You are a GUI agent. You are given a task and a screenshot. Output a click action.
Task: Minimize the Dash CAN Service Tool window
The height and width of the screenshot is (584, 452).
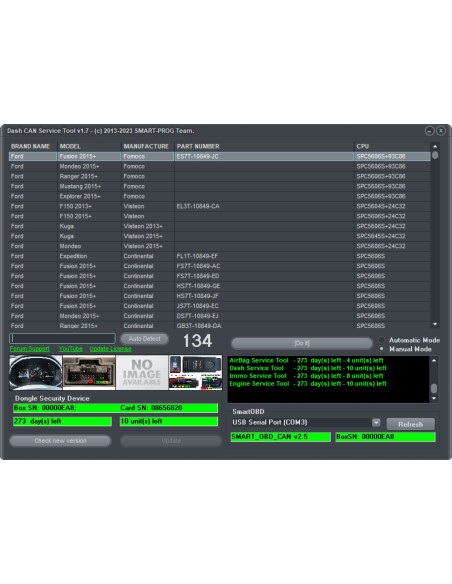point(429,131)
